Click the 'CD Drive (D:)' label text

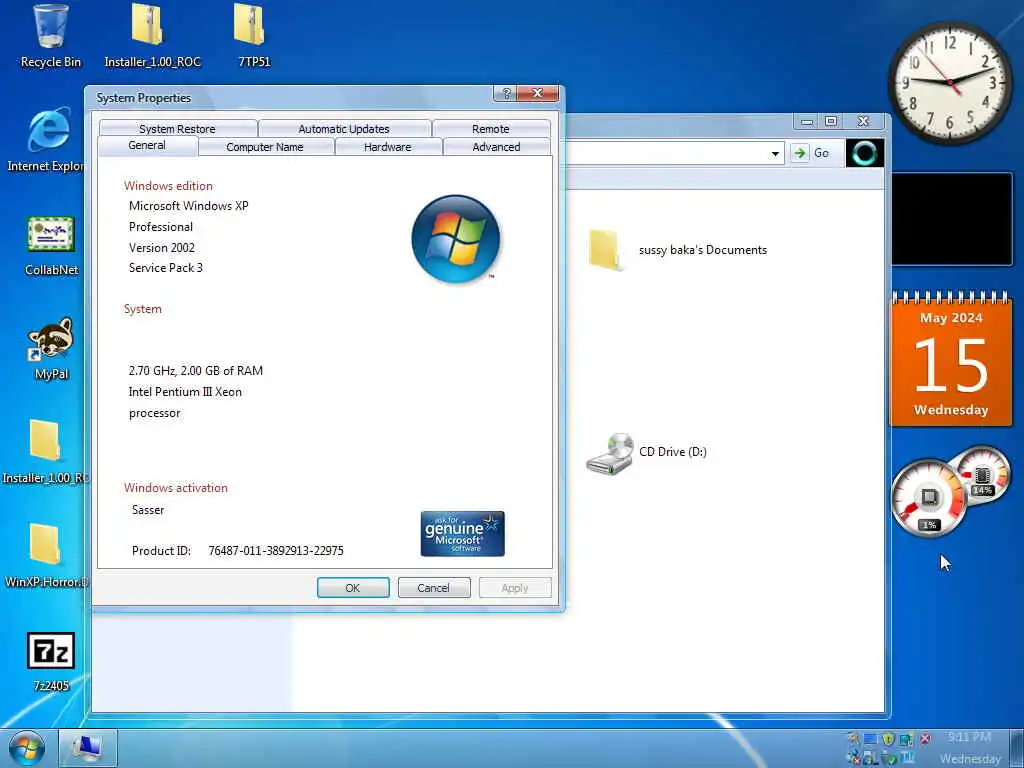[673, 452]
